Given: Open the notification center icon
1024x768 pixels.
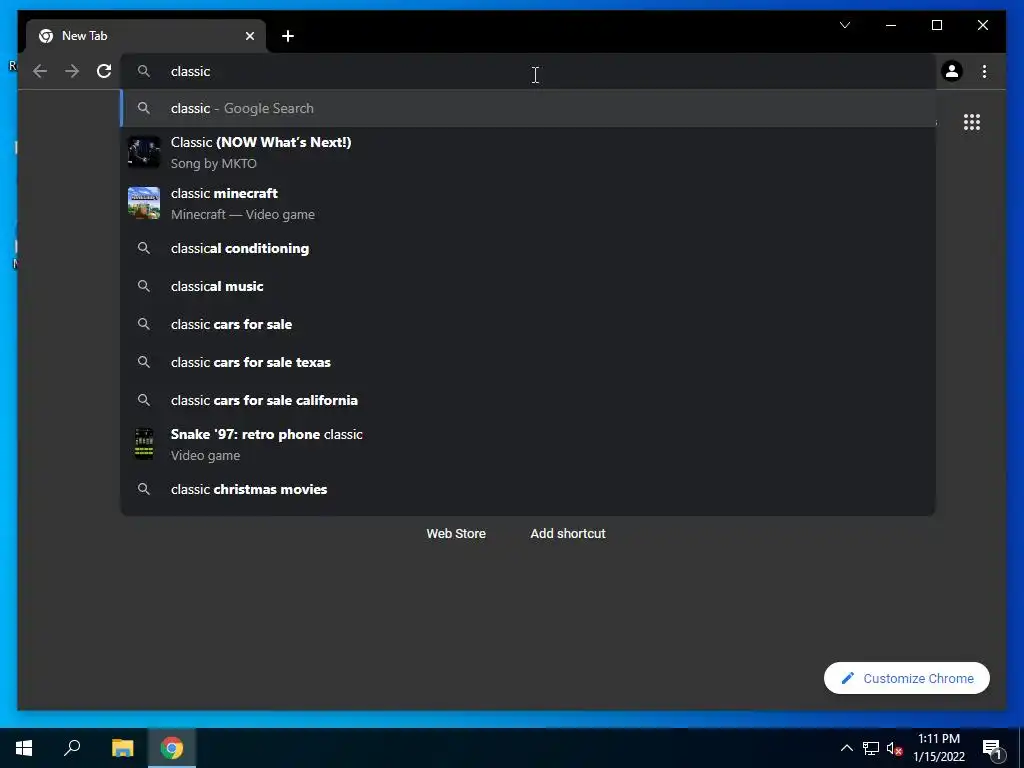Looking at the screenshot, I should 992,748.
